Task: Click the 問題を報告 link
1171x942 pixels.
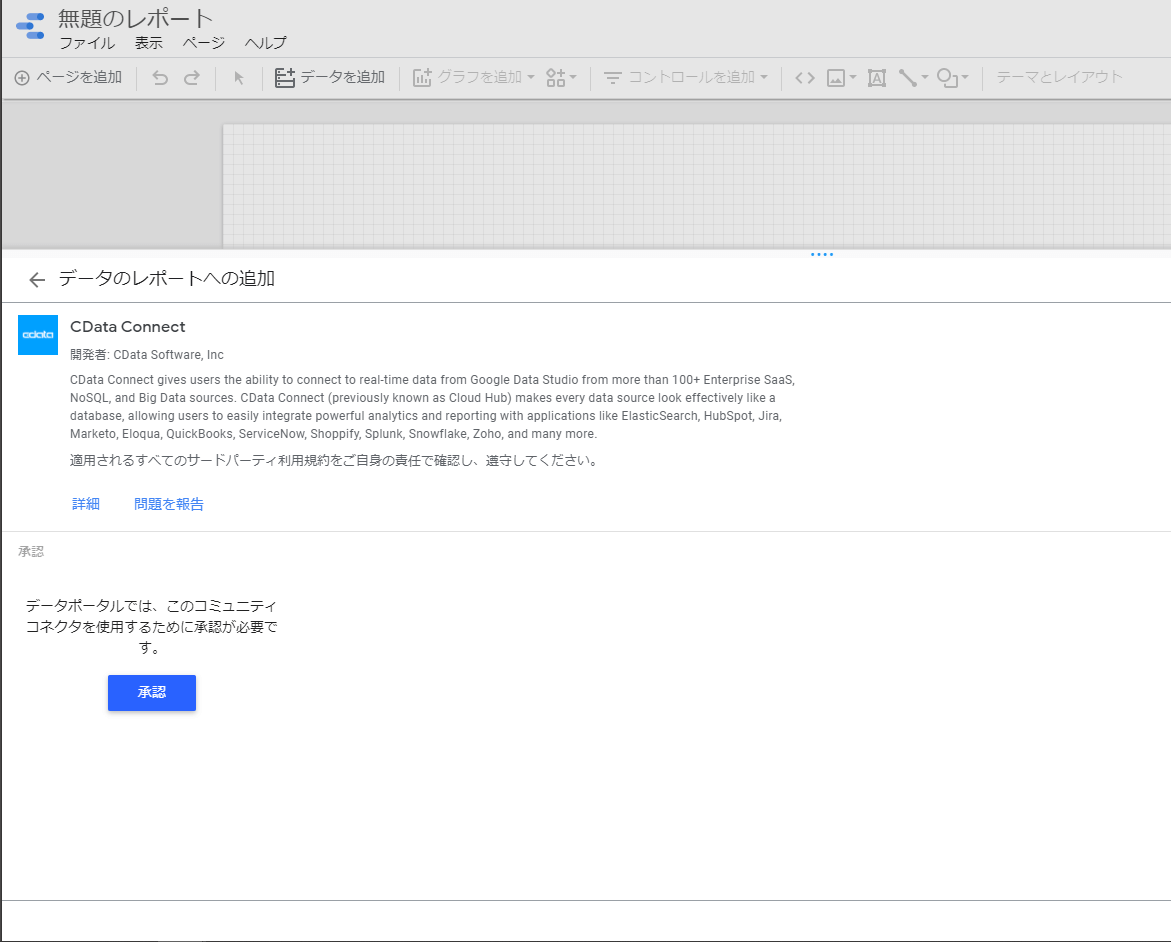Action: coord(169,504)
